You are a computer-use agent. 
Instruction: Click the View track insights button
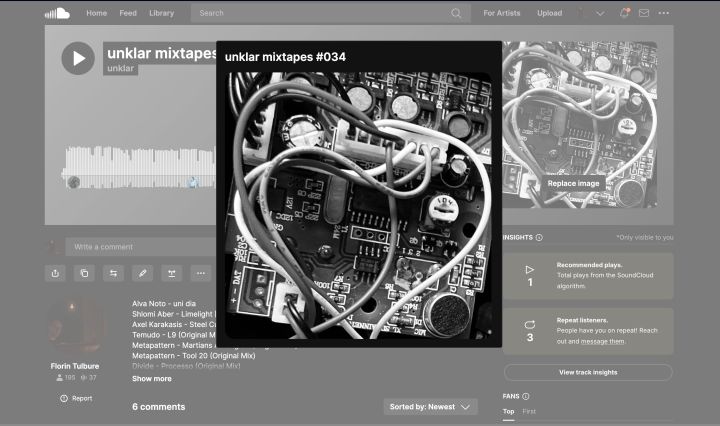(587, 372)
